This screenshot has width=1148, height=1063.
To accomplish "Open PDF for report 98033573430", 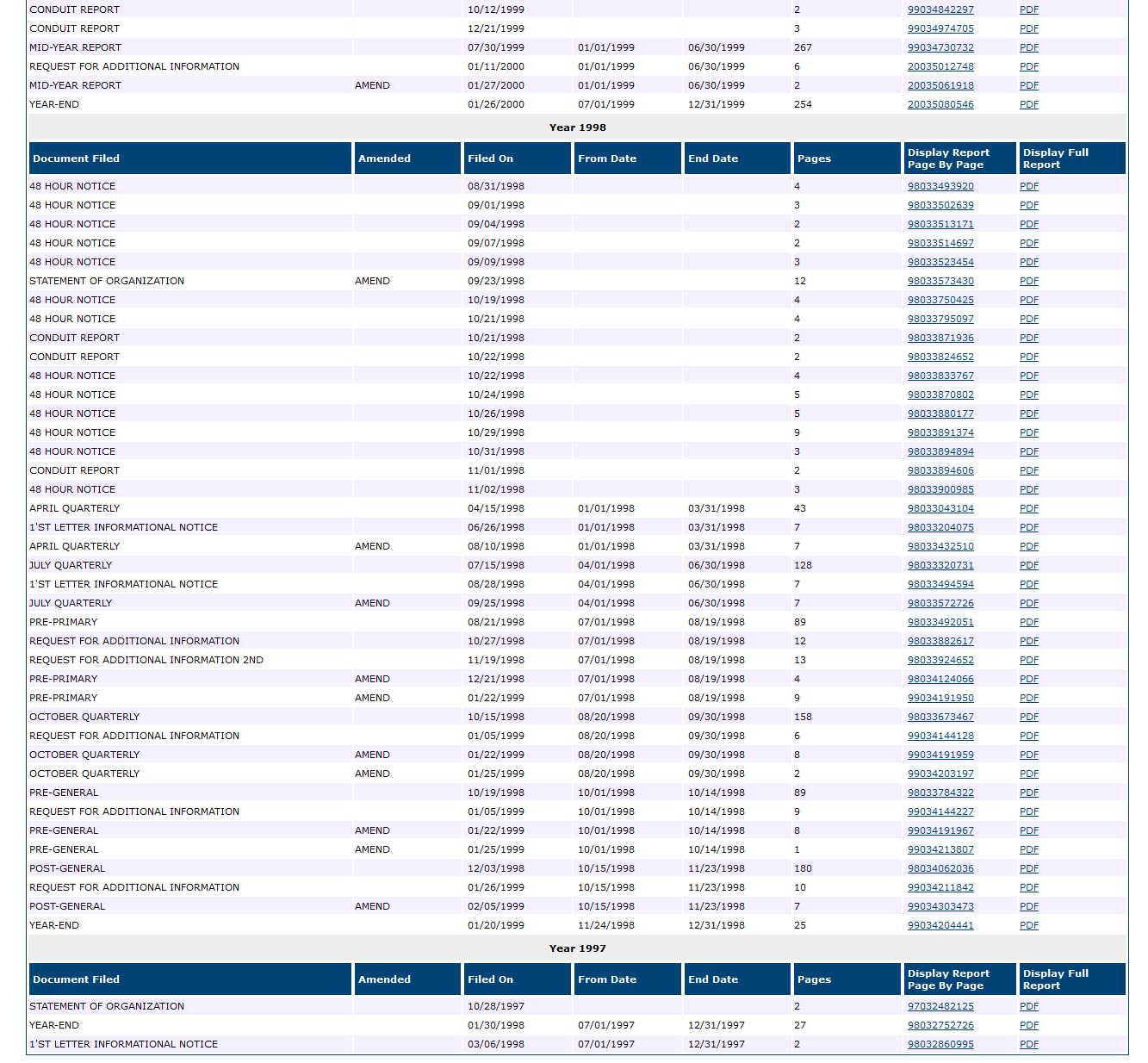I will [x=1029, y=281].
